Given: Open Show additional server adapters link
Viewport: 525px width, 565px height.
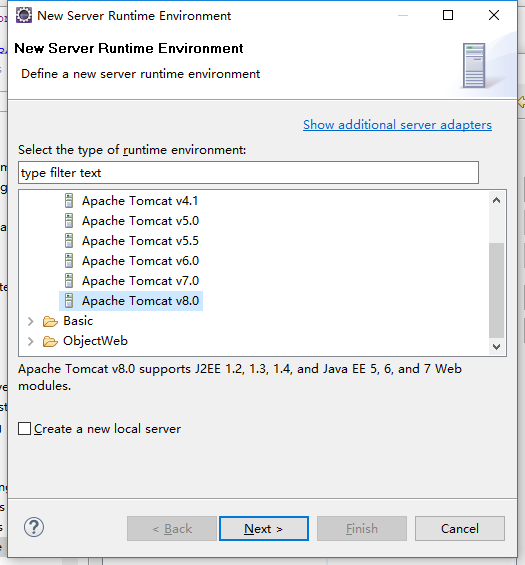Looking at the screenshot, I should pos(397,125).
